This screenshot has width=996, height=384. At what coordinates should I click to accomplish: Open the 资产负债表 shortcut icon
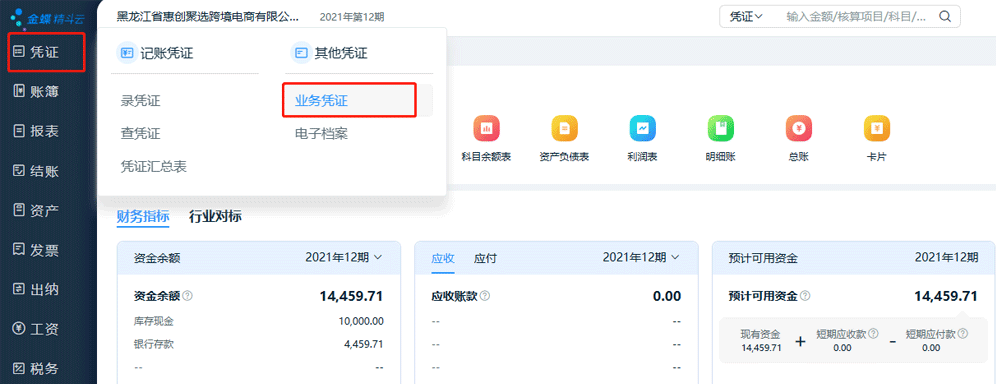pyautogui.click(x=564, y=129)
